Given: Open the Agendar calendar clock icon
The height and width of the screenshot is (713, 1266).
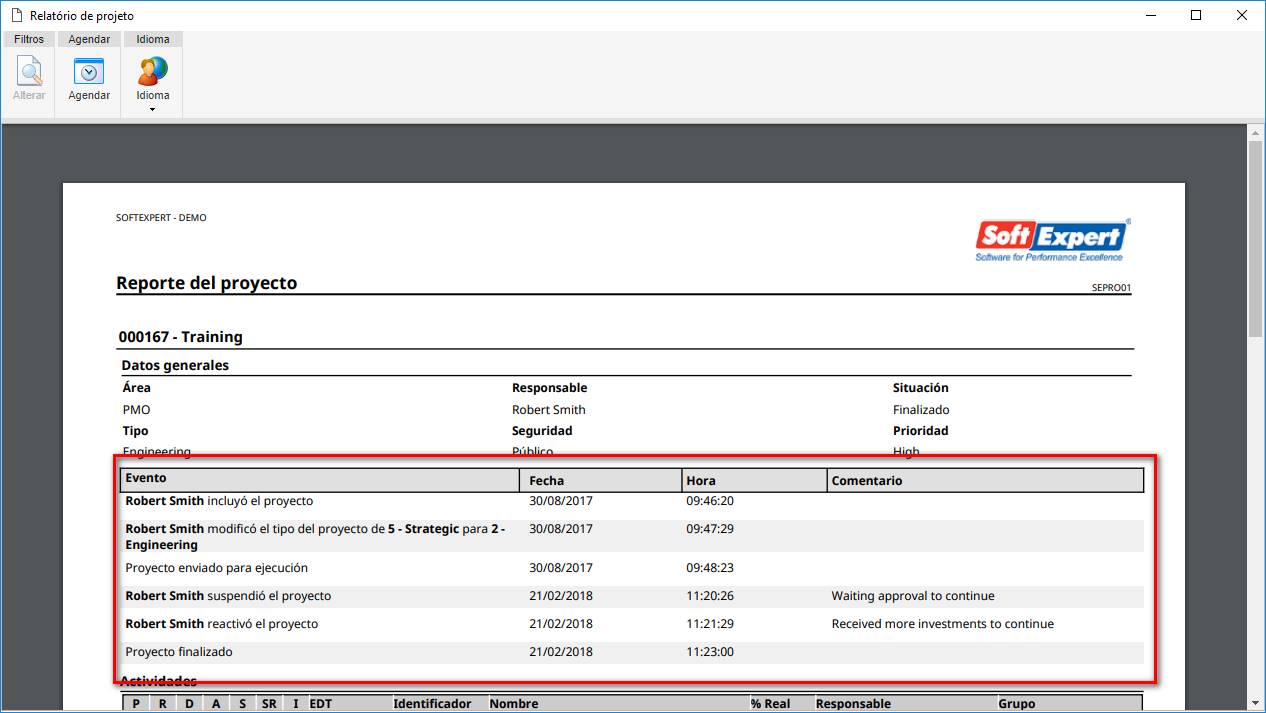Looking at the screenshot, I should click(89, 72).
